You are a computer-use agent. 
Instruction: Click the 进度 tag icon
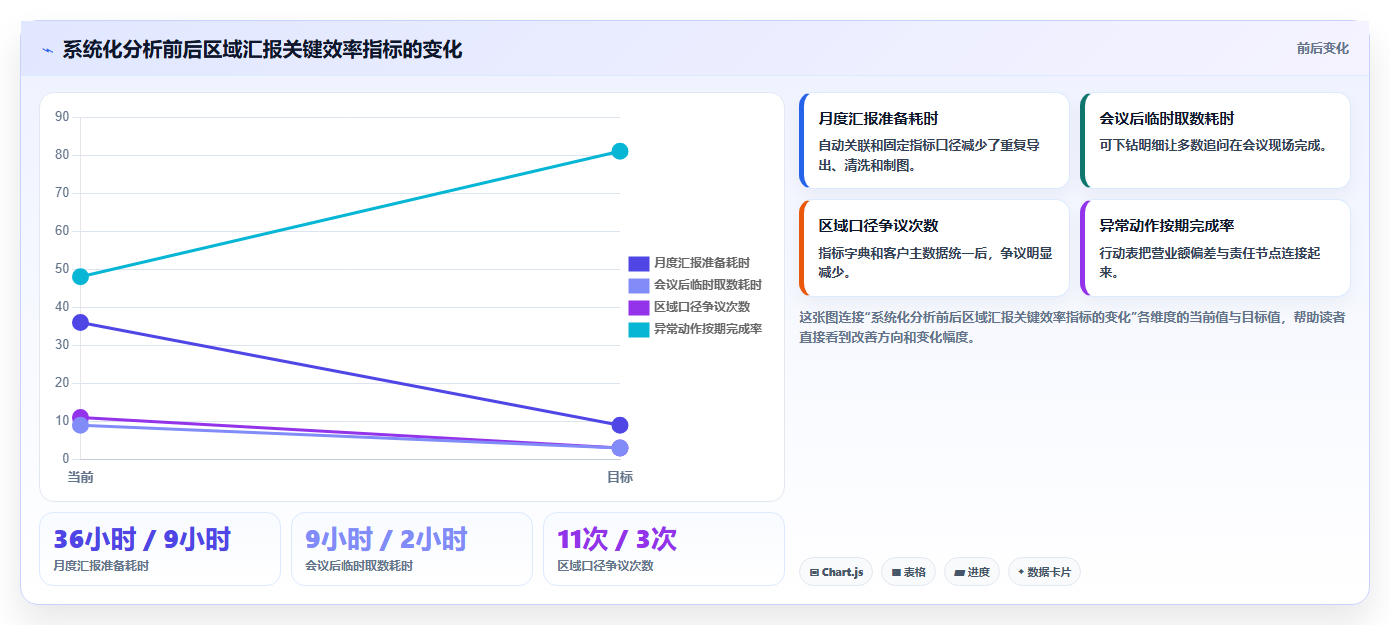960,573
